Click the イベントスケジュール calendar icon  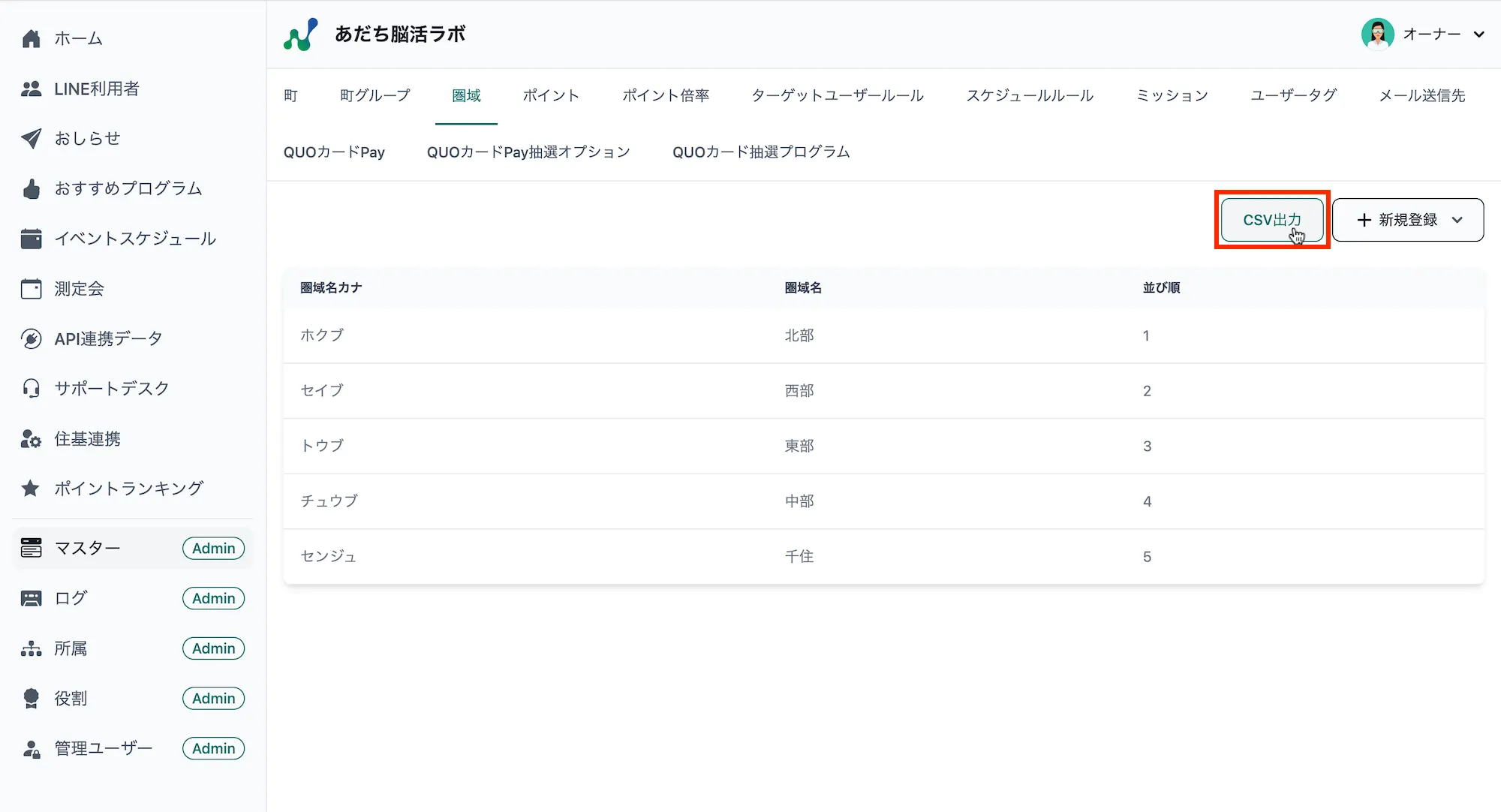point(31,238)
